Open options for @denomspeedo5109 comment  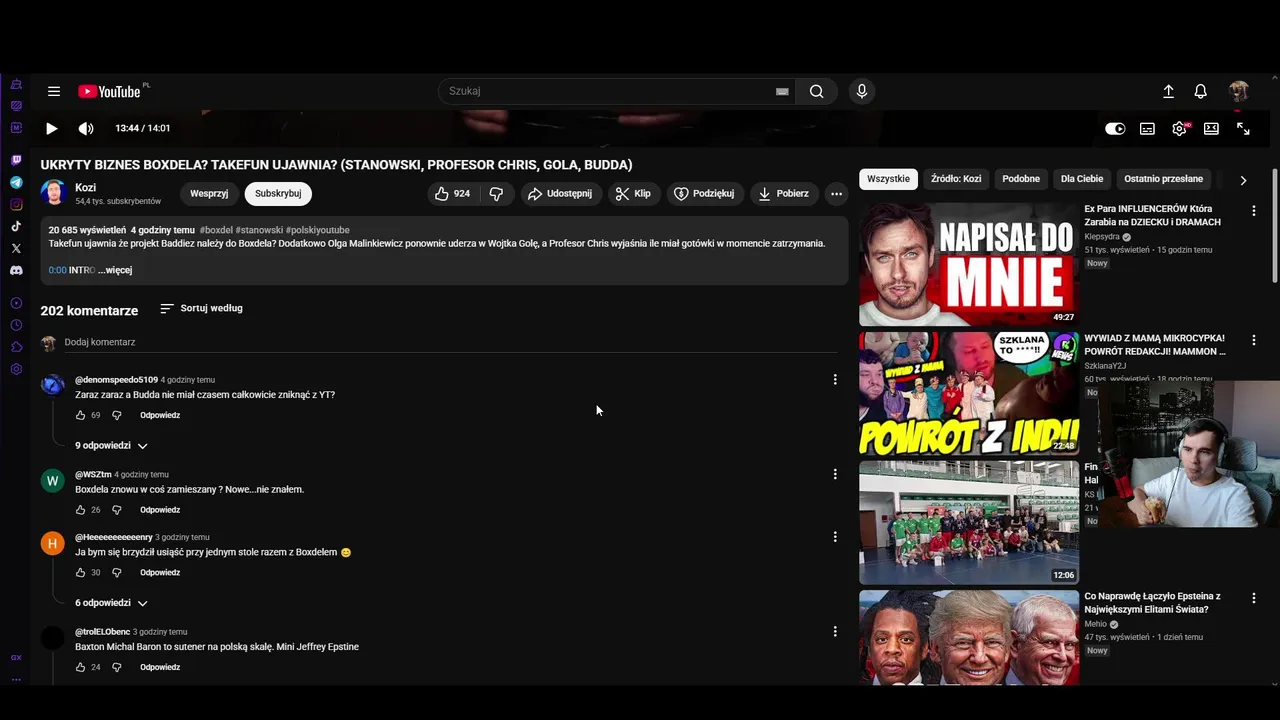pos(835,379)
